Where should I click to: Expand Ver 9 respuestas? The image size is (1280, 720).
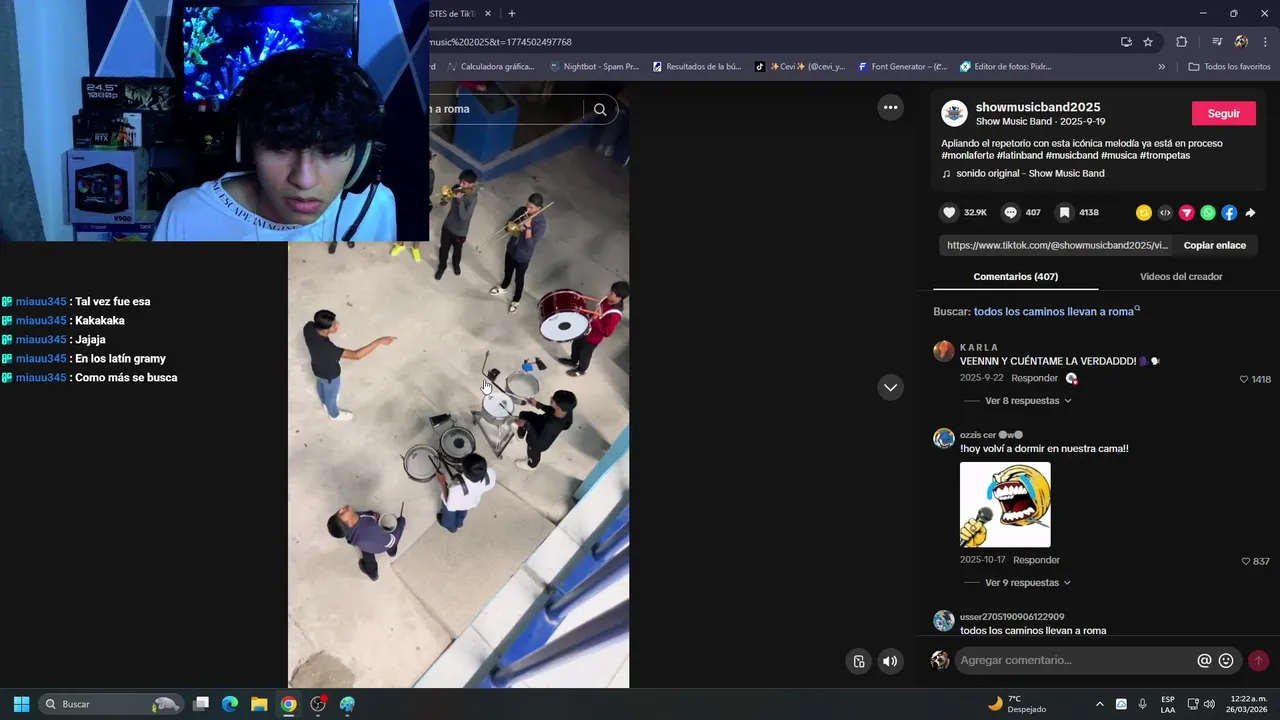[x=1028, y=583]
